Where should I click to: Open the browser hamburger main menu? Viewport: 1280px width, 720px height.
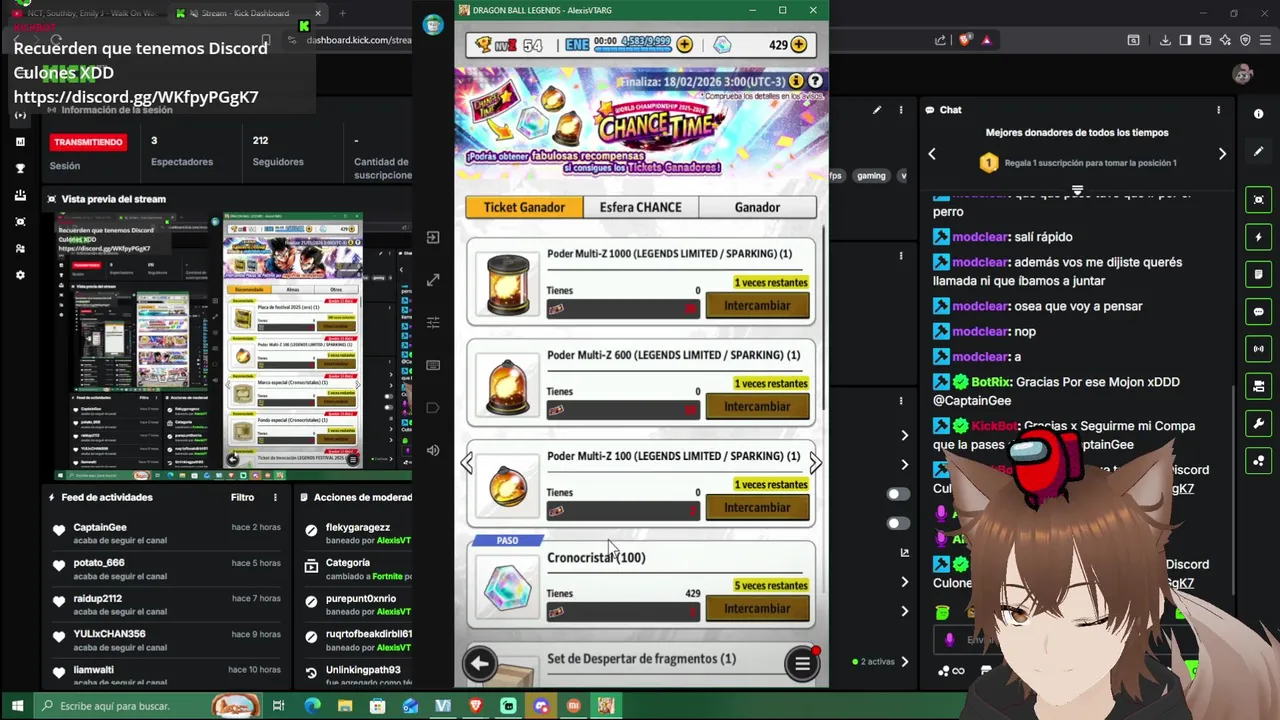coord(1265,40)
